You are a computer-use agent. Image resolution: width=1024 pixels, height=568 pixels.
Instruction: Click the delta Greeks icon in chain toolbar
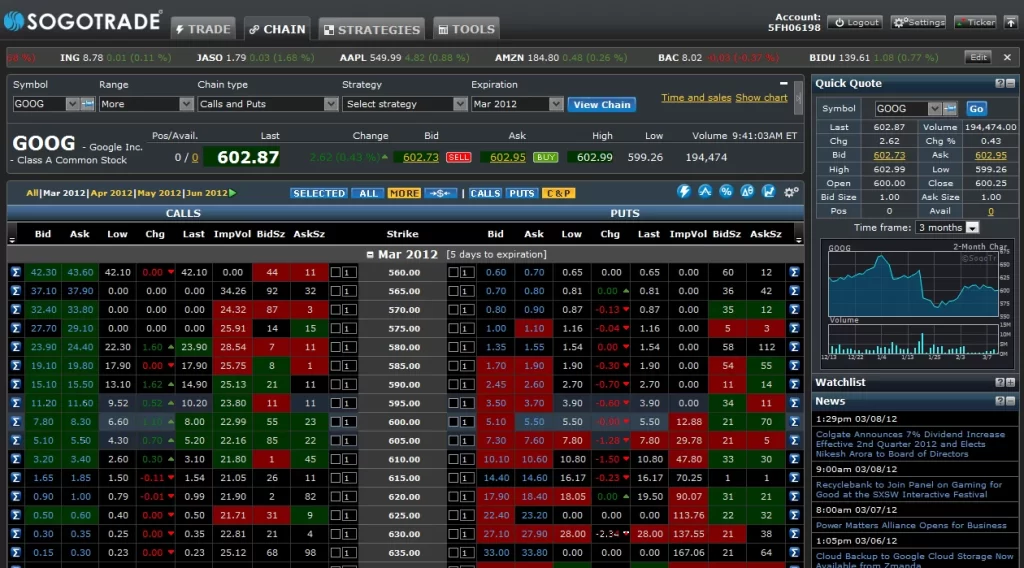click(x=747, y=192)
